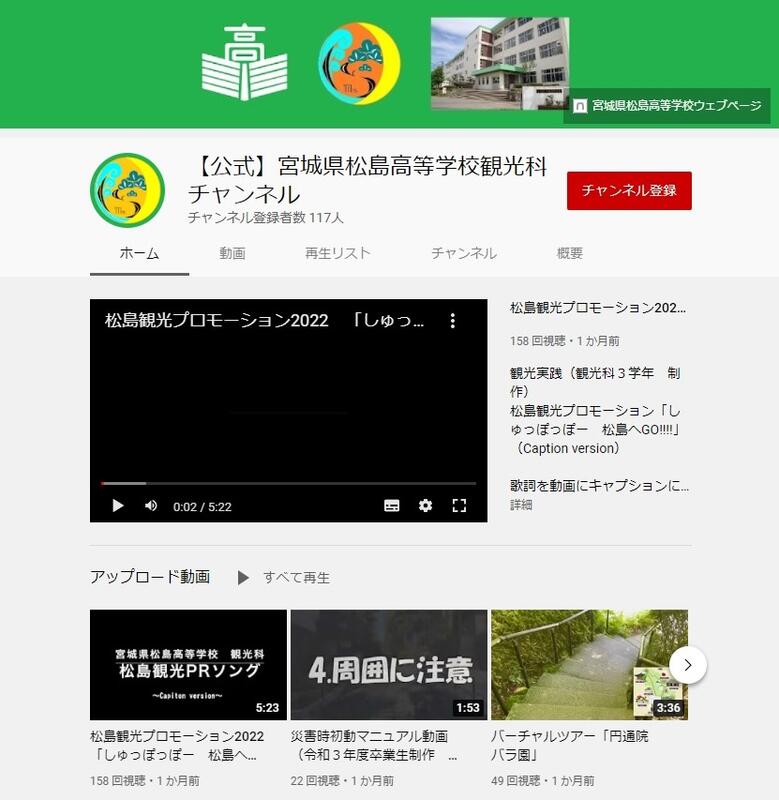Image resolution: width=779 pixels, height=800 pixels.
Task: Click the 歌詞を動画にキャプションに description line
Action: [x=599, y=486]
